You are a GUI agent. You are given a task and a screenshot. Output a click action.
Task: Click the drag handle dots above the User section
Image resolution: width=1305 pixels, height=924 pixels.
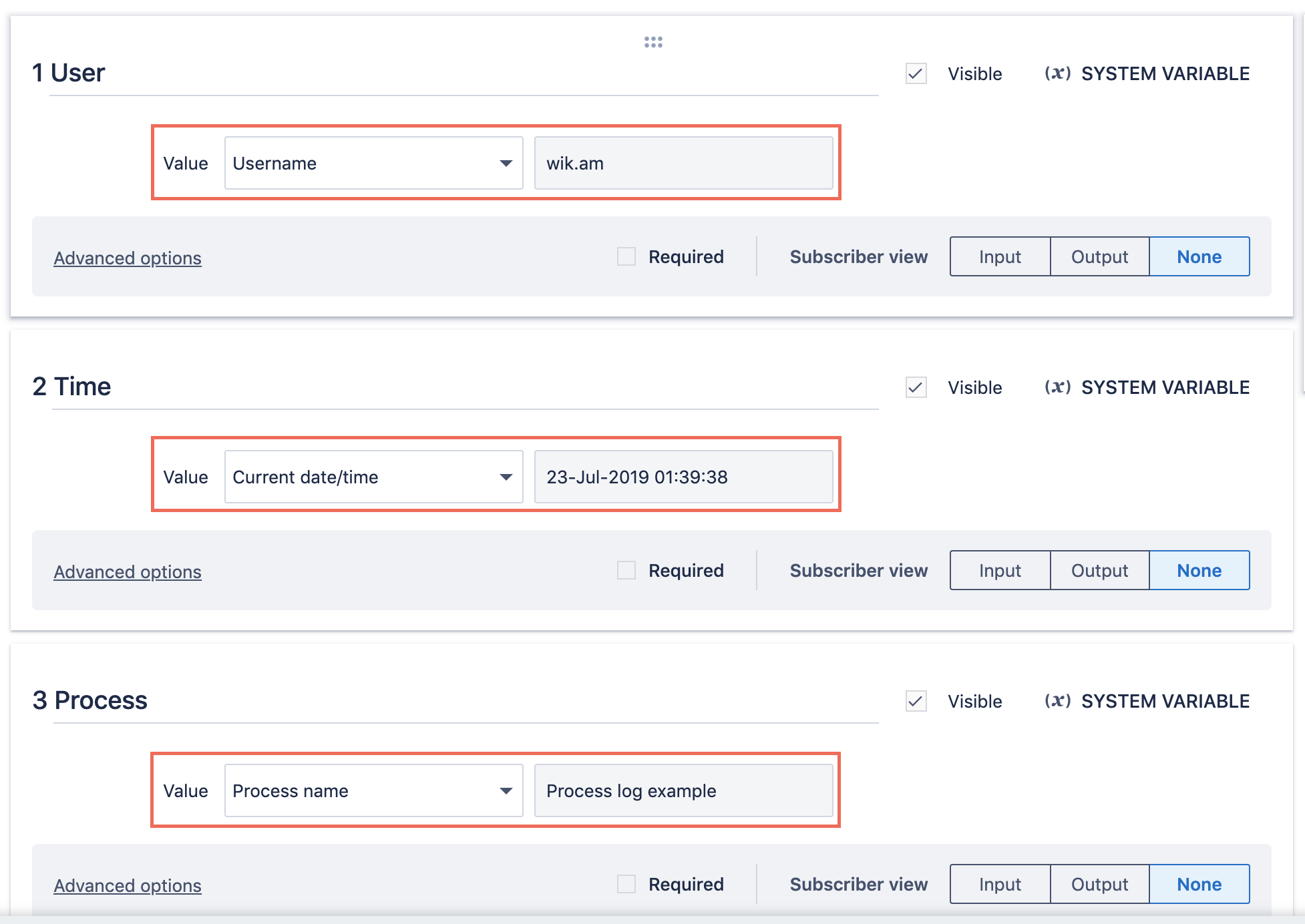coord(653,42)
